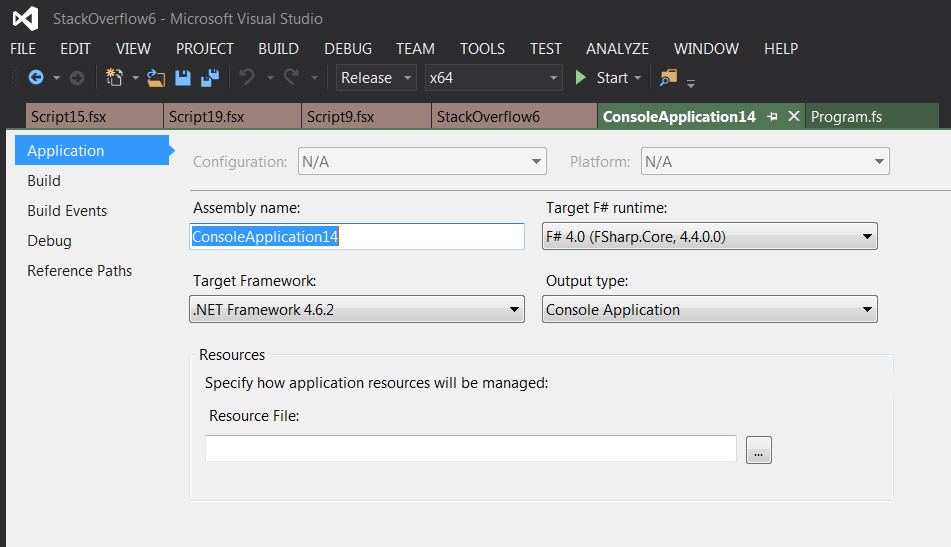Pin the ConsoleApplication14 tab
This screenshot has width=951, height=547.
772,117
